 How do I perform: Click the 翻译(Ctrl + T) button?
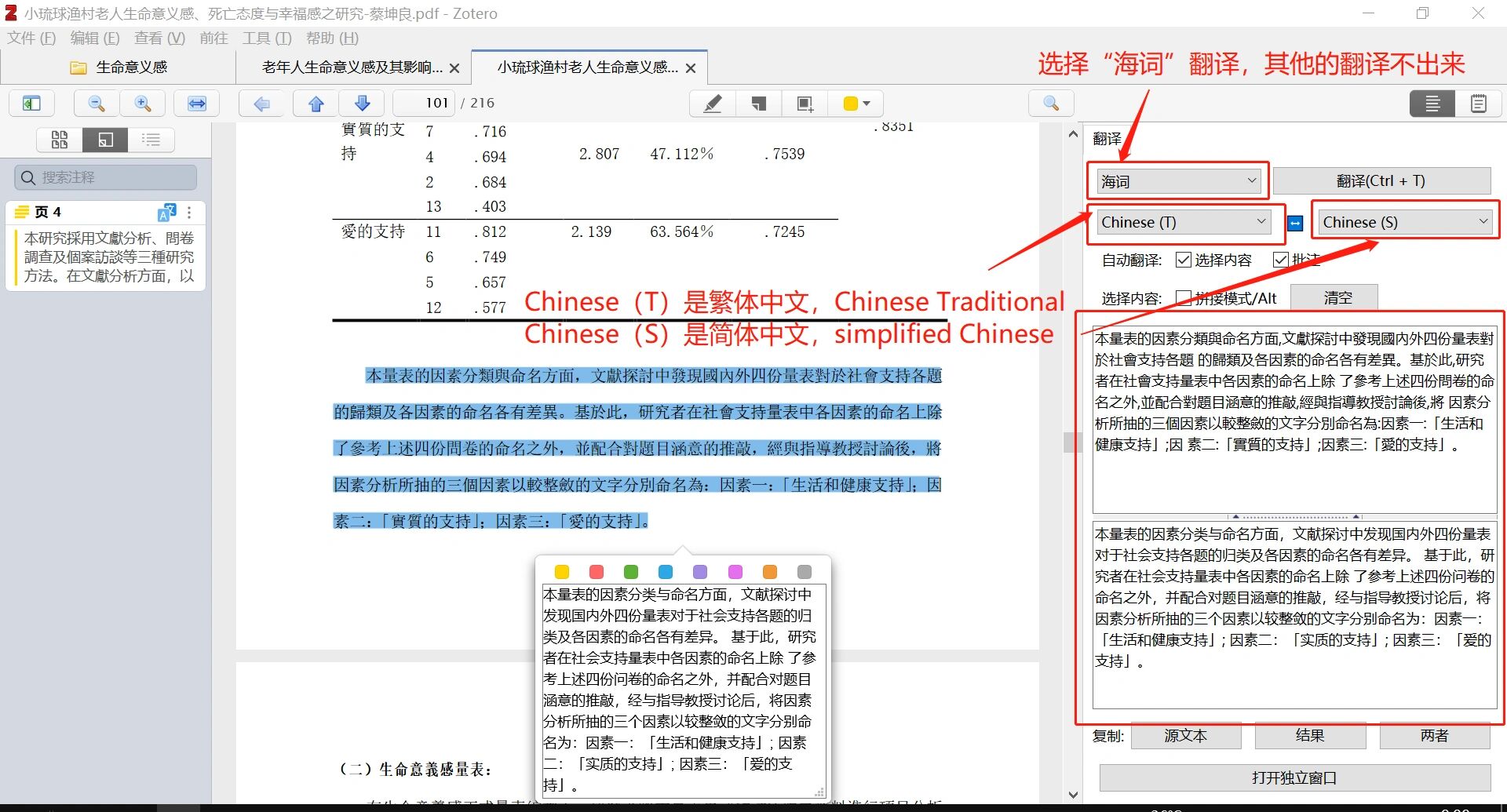(x=1381, y=181)
